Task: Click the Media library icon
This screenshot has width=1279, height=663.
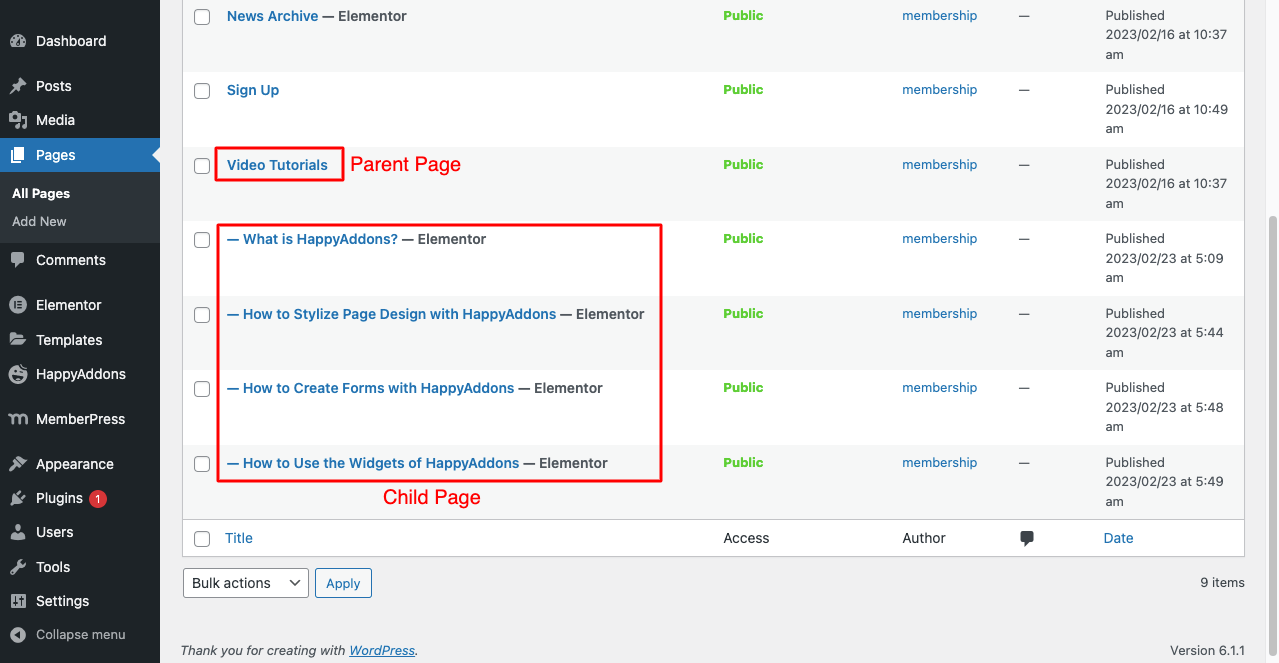Action: [18, 120]
